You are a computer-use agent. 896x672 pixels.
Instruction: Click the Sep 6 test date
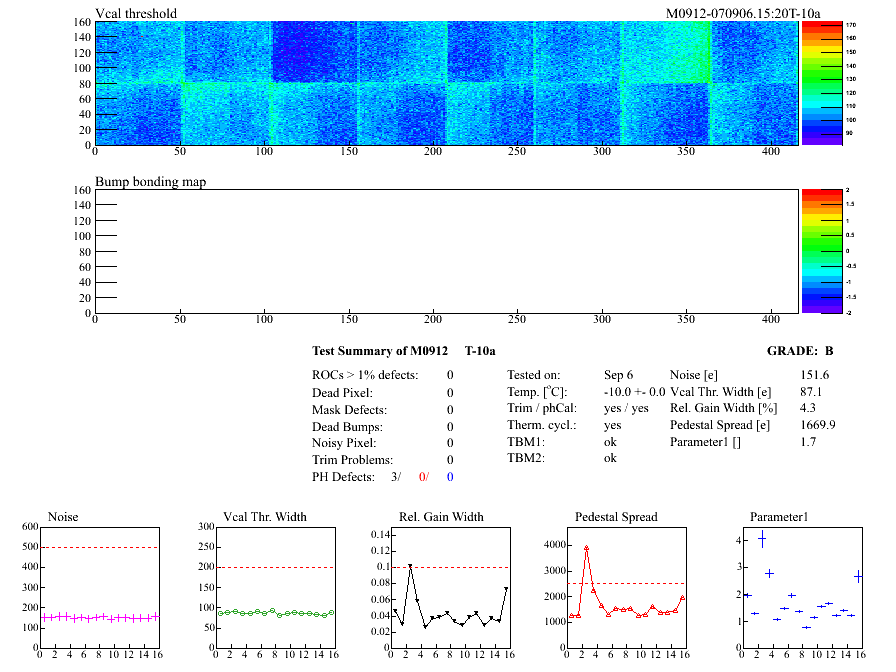(x=618, y=375)
